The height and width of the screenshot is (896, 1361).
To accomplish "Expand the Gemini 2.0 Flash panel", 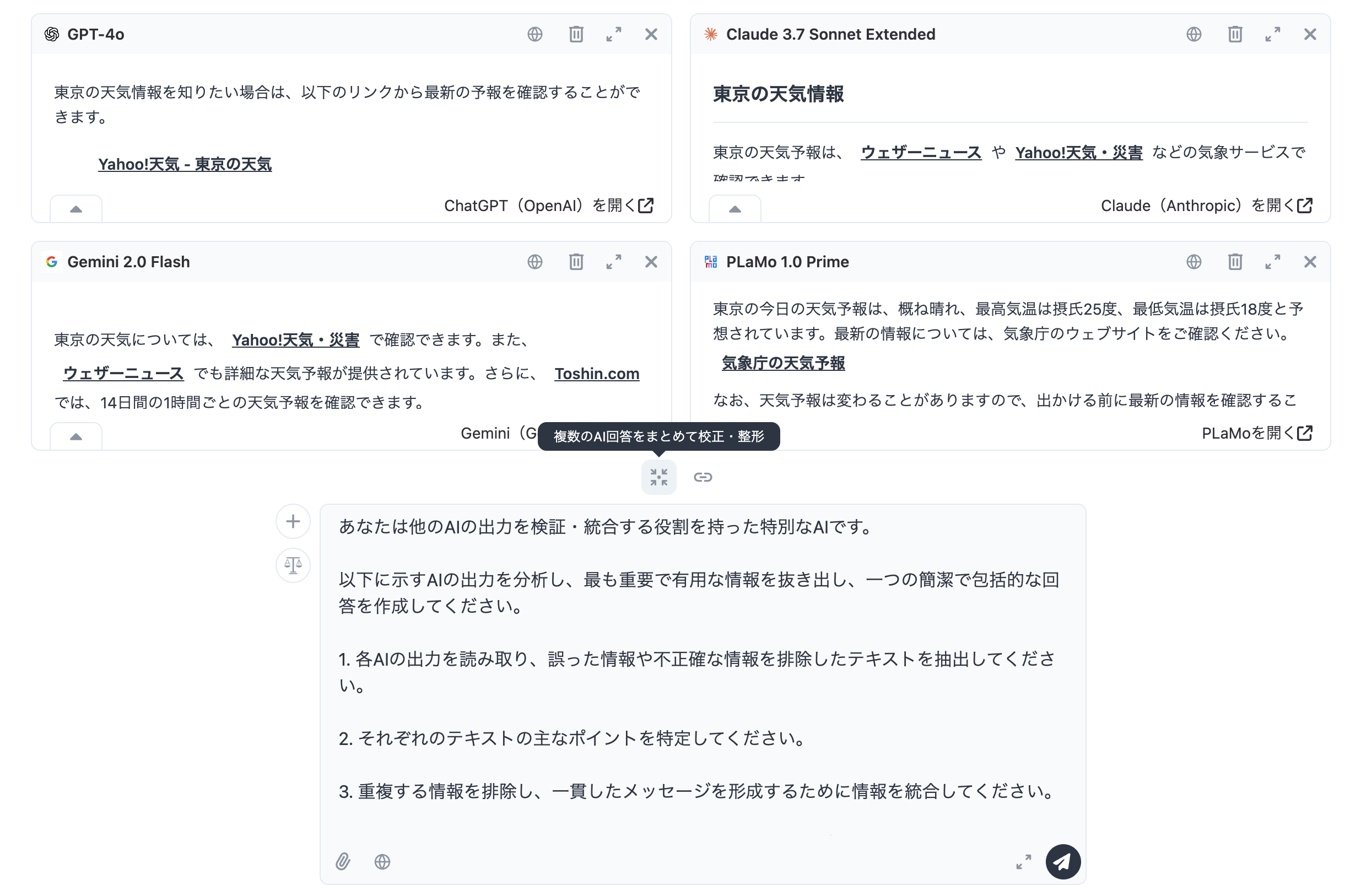I will click(614, 262).
